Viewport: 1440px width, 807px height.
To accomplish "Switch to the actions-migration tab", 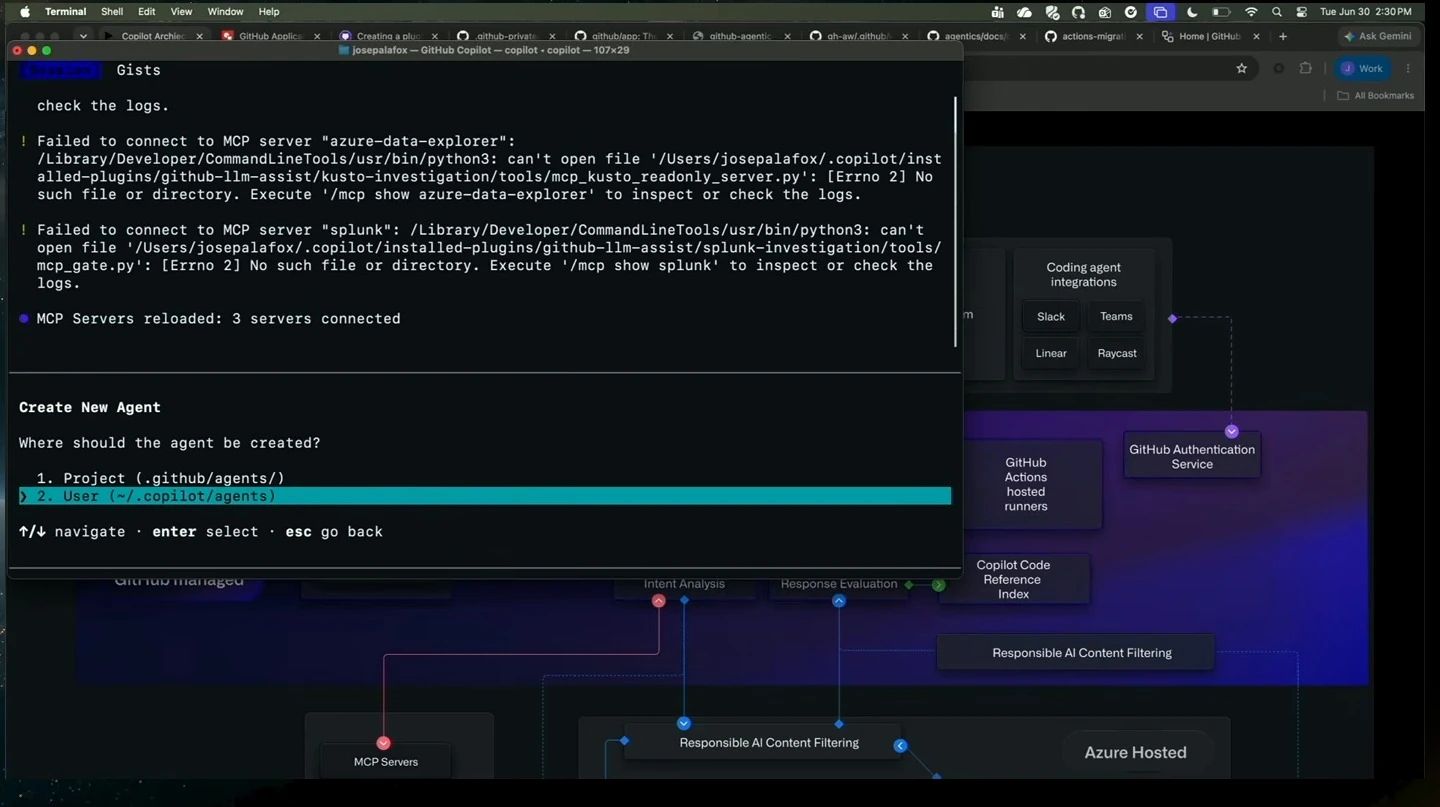I will [x=1092, y=36].
